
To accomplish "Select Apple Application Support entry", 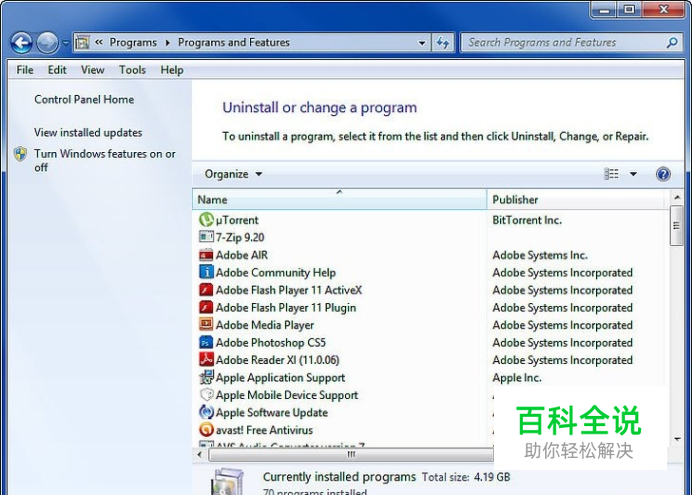I will 280,378.
